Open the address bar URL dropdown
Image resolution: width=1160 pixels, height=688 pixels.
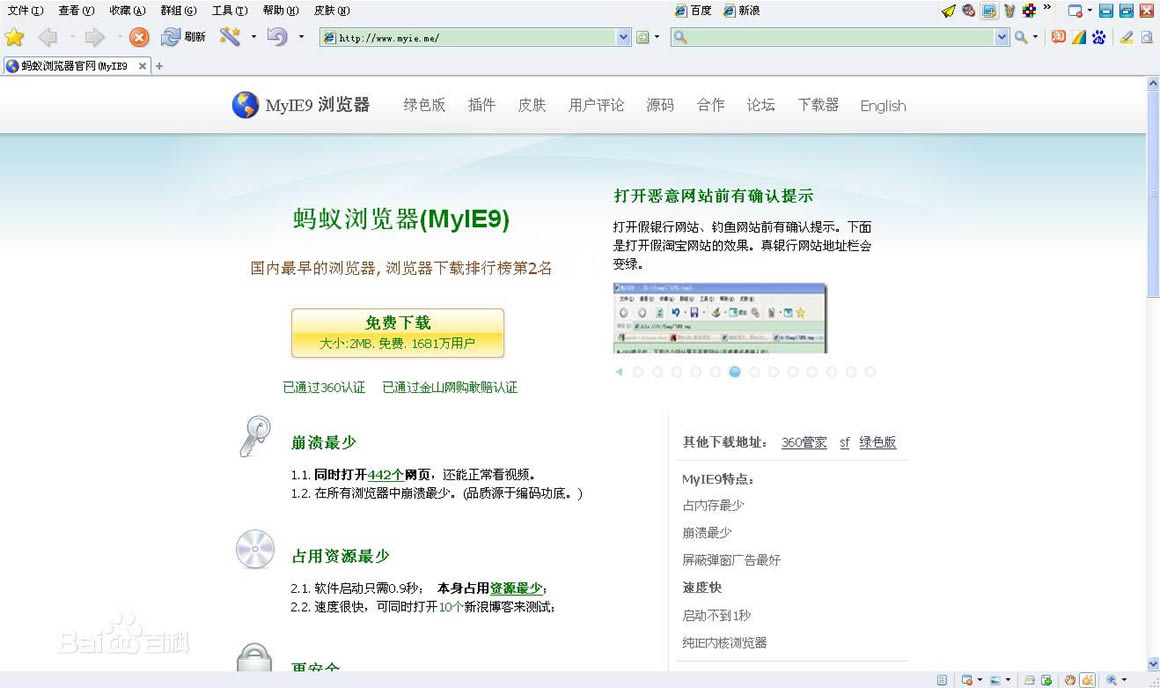coord(624,37)
